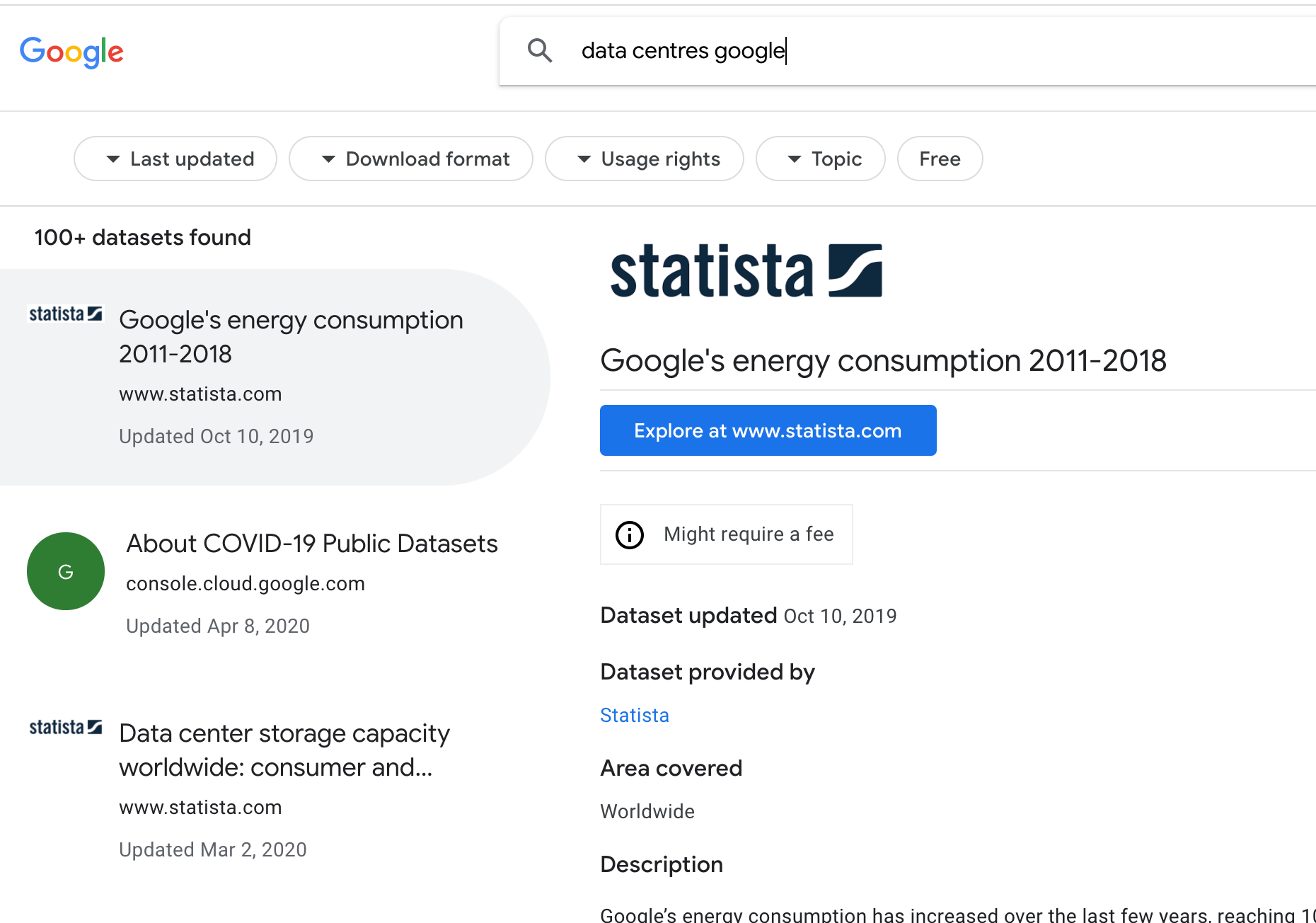Click the Area covered heading

671,768
